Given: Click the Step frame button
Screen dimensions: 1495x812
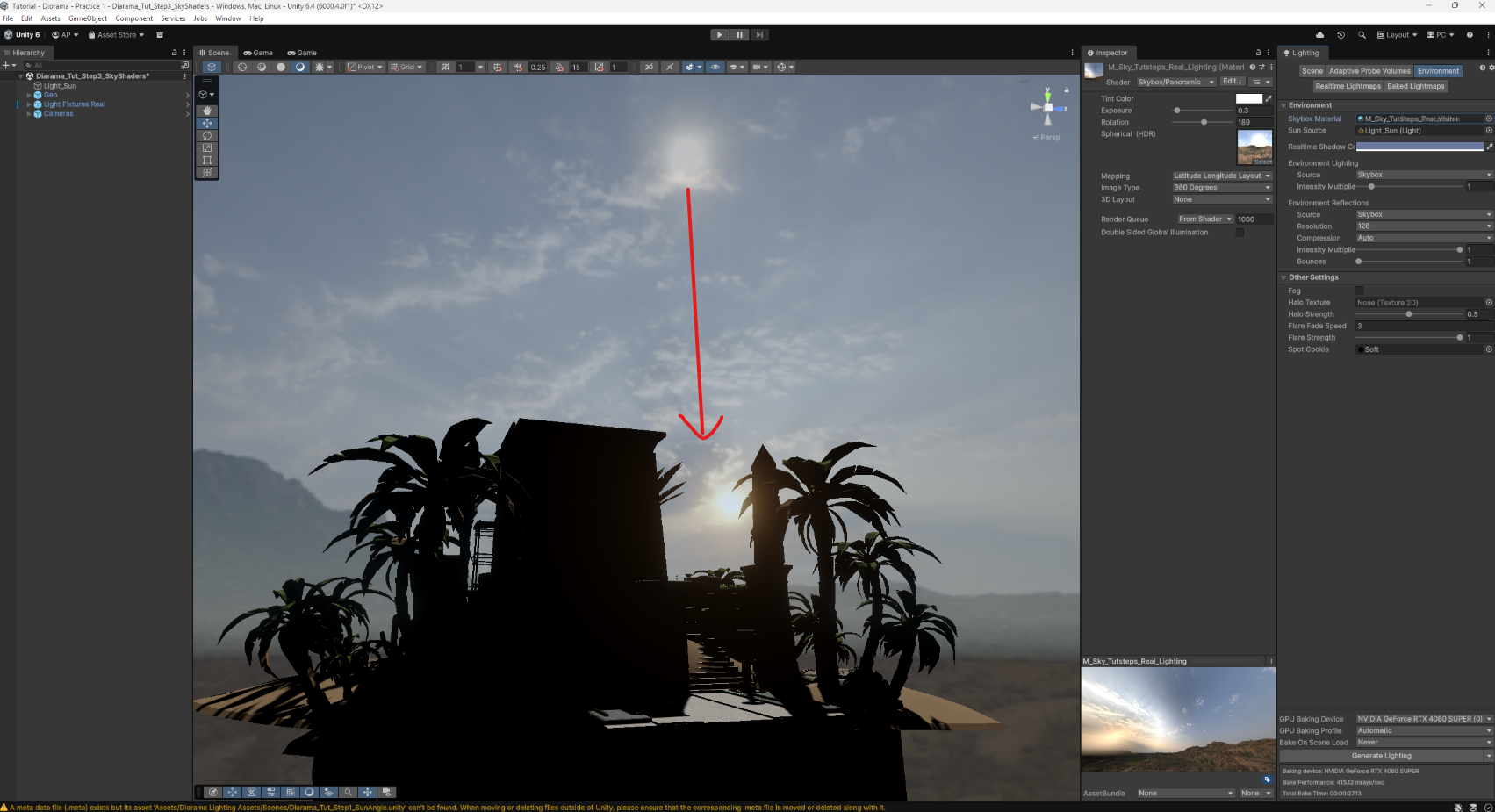Looking at the screenshot, I should (x=759, y=35).
